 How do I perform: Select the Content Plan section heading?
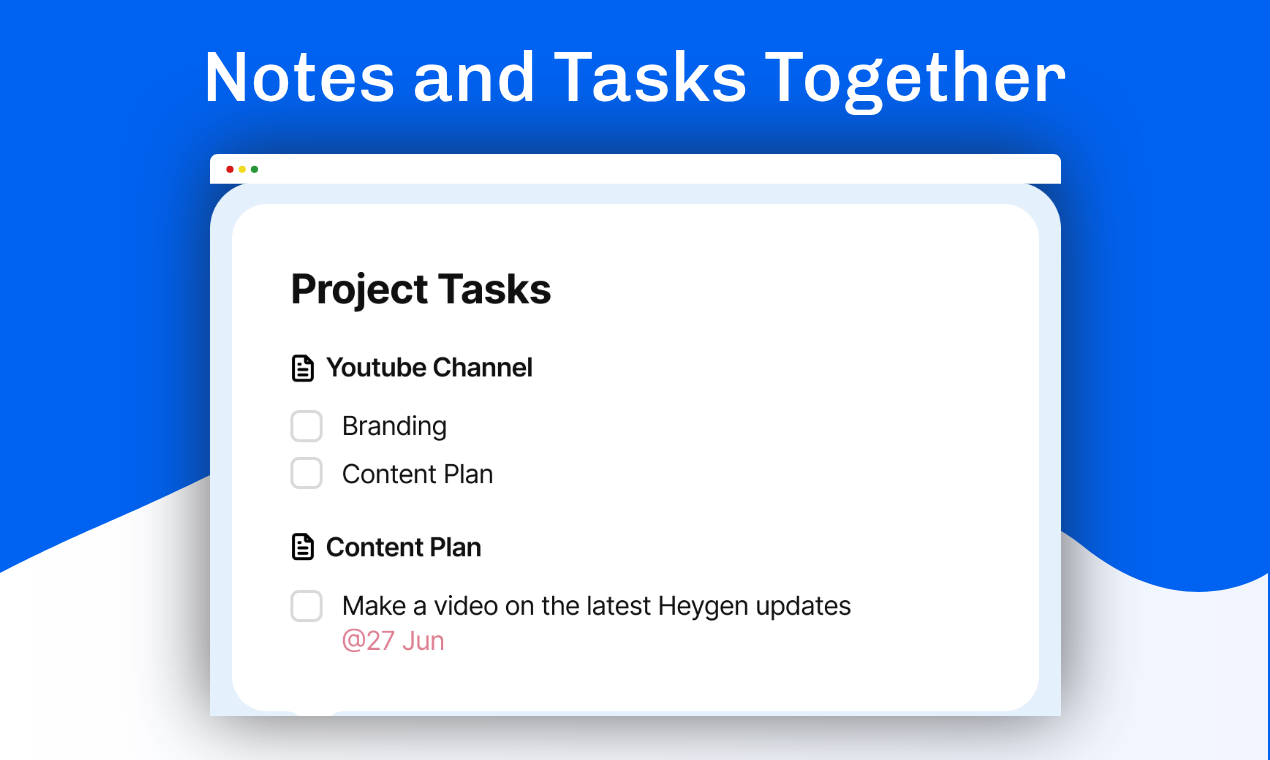(x=404, y=547)
